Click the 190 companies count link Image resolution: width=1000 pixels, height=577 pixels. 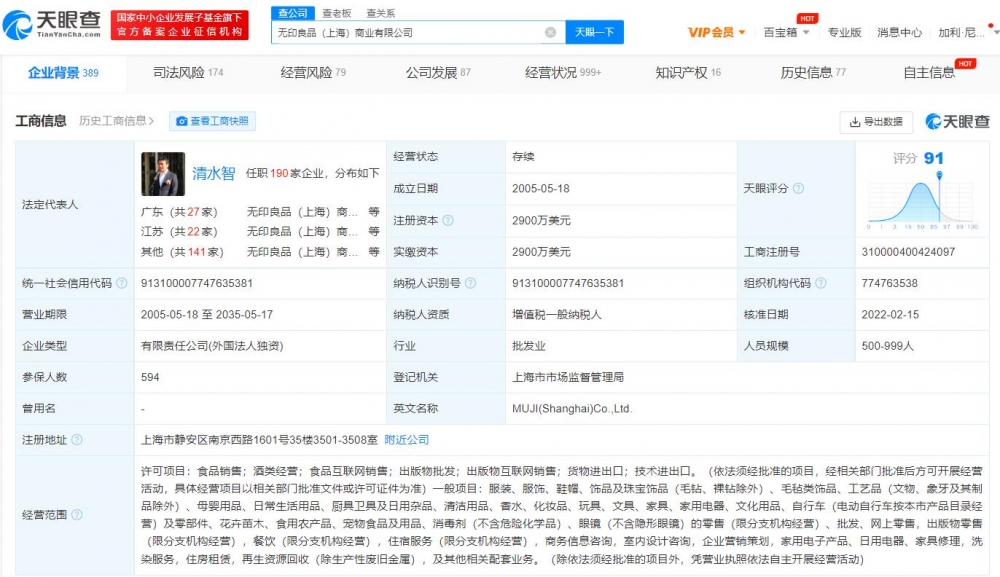(x=279, y=173)
